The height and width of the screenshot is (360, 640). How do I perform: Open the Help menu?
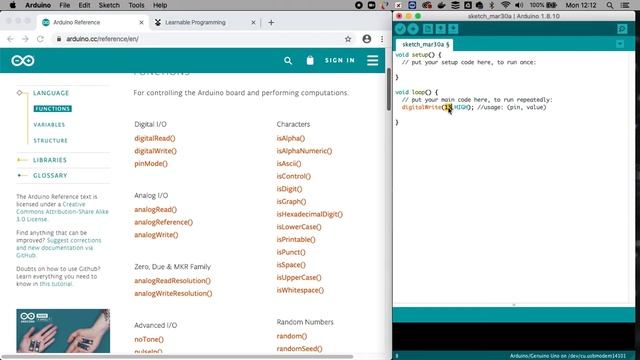(160, 5)
